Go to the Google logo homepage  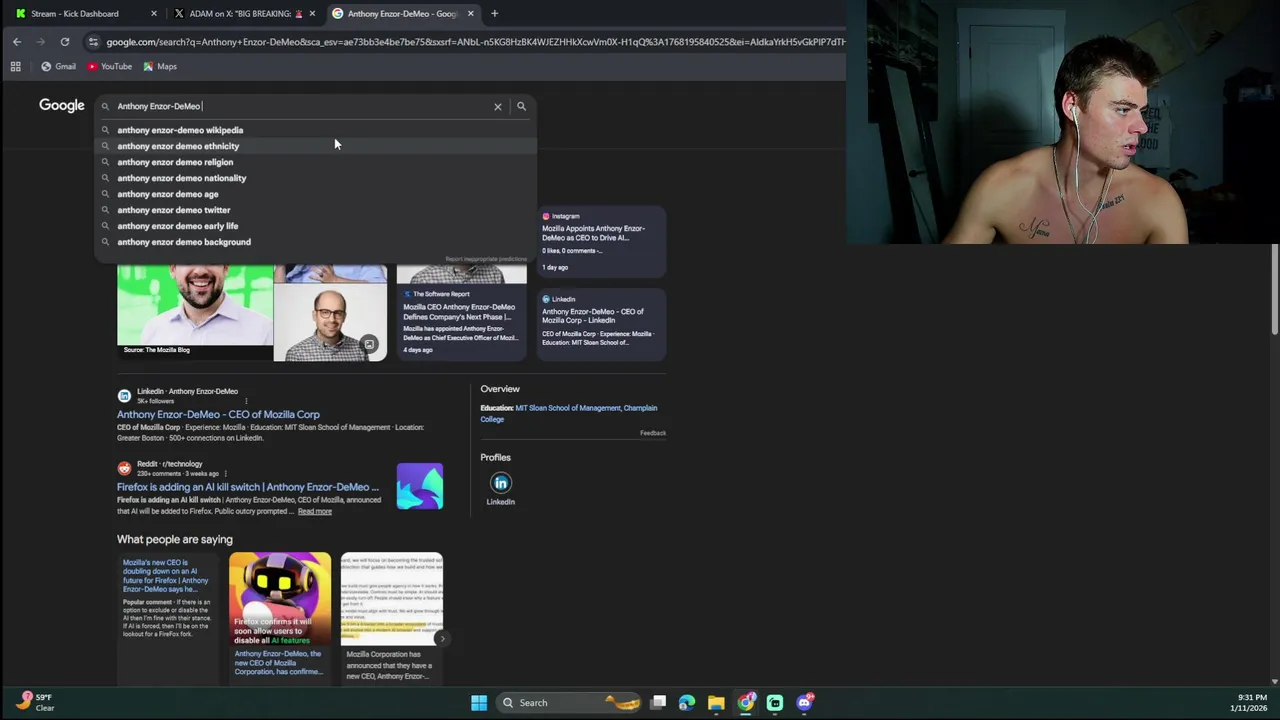click(62, 105)
